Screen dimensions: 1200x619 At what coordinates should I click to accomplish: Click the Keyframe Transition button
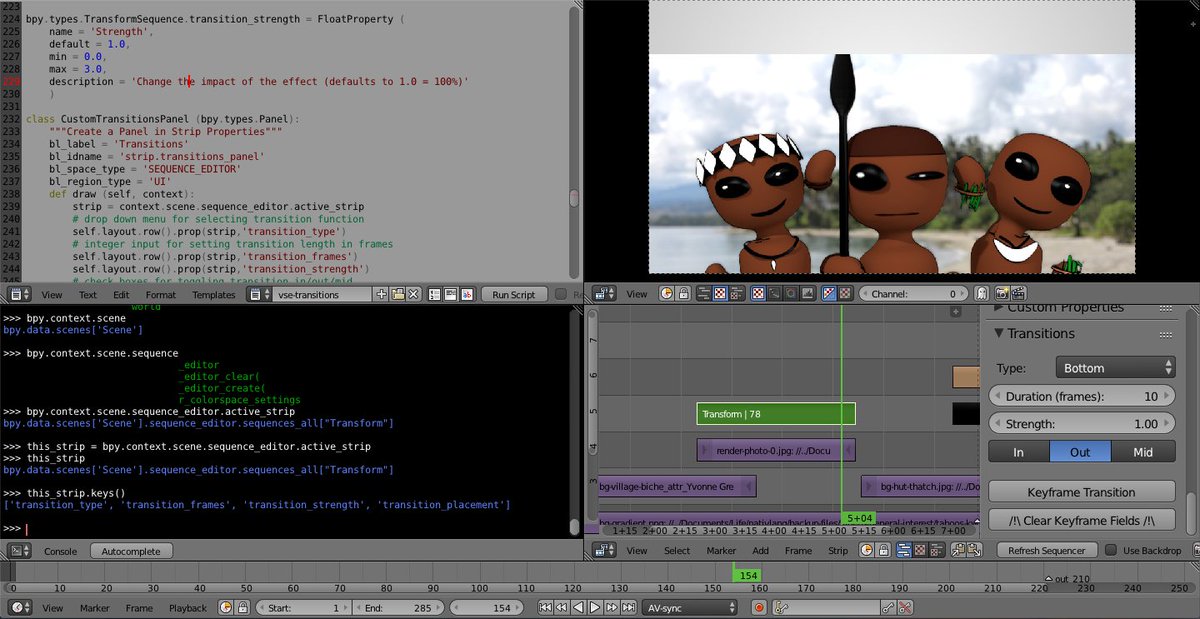click(1081, 492)
